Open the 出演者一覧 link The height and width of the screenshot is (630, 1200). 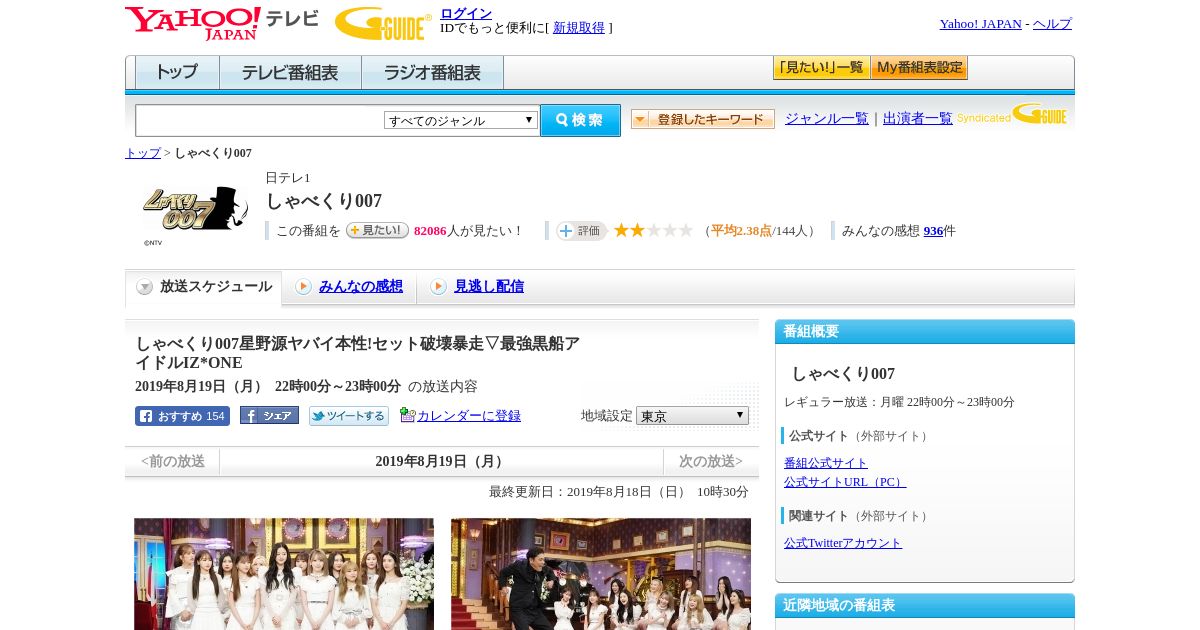point(918,119)
